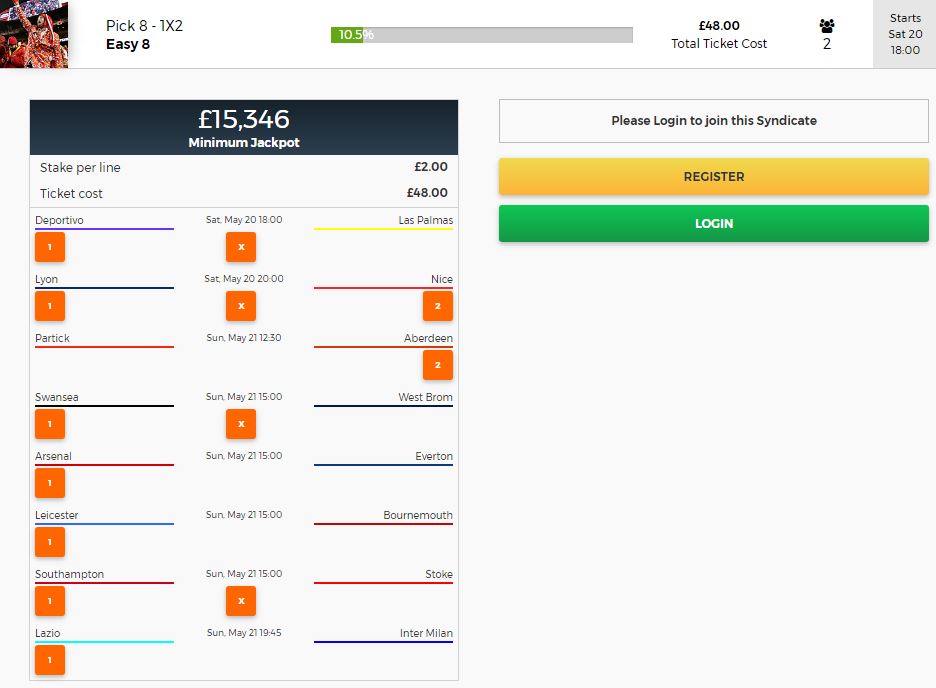936x688 pixels.
Task: Choose home win 1 for Lazio
Action: point(50,660)
